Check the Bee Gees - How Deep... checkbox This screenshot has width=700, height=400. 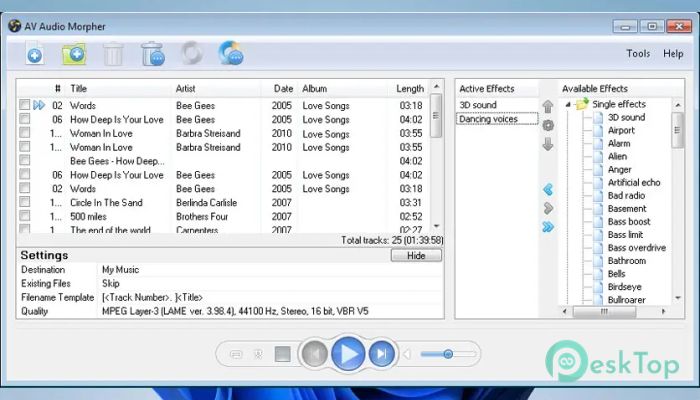25,160
